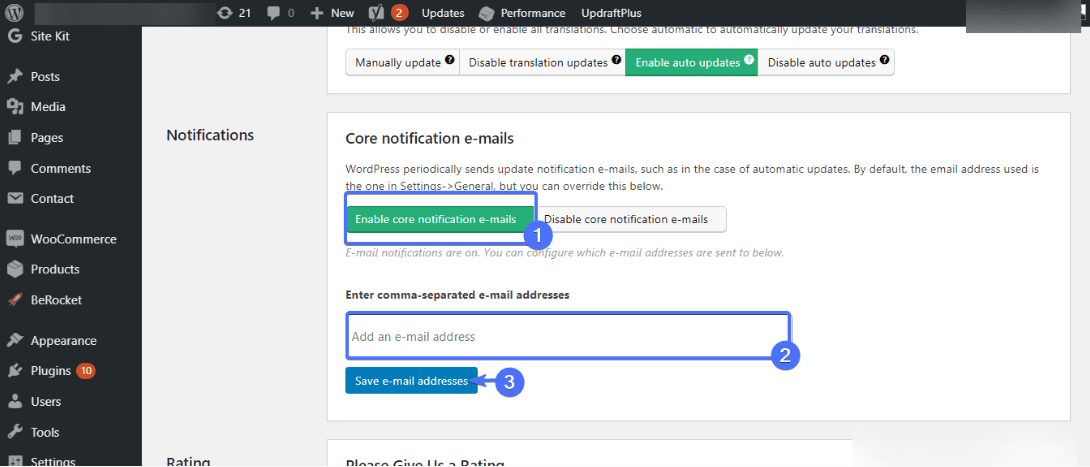Go to Tools in sidebar
Viewport: 1090px width, 467px height.
(44, 432)
